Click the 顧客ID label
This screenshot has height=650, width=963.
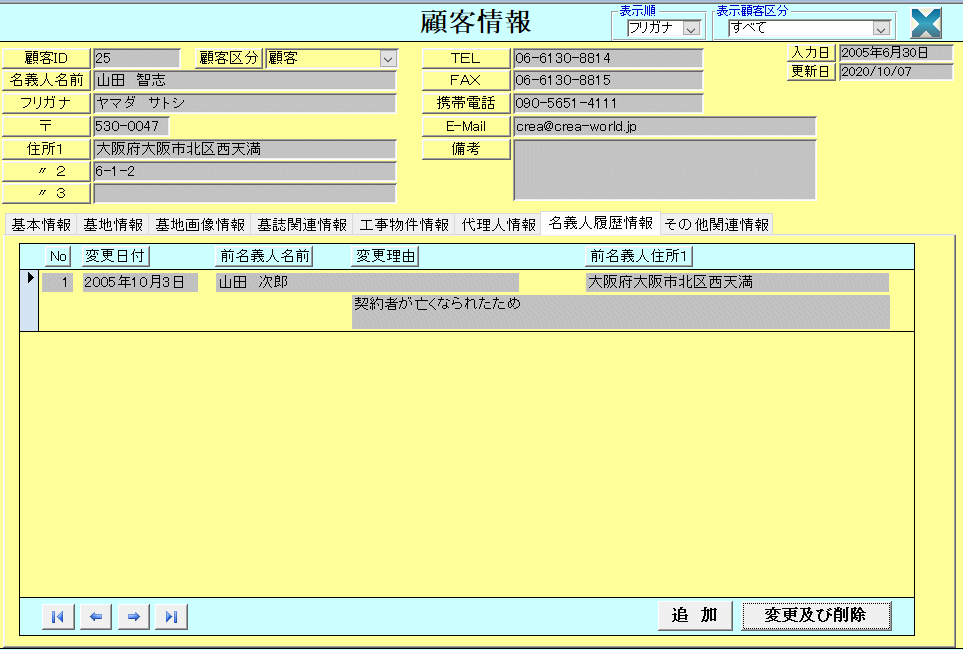coord(47,58)
